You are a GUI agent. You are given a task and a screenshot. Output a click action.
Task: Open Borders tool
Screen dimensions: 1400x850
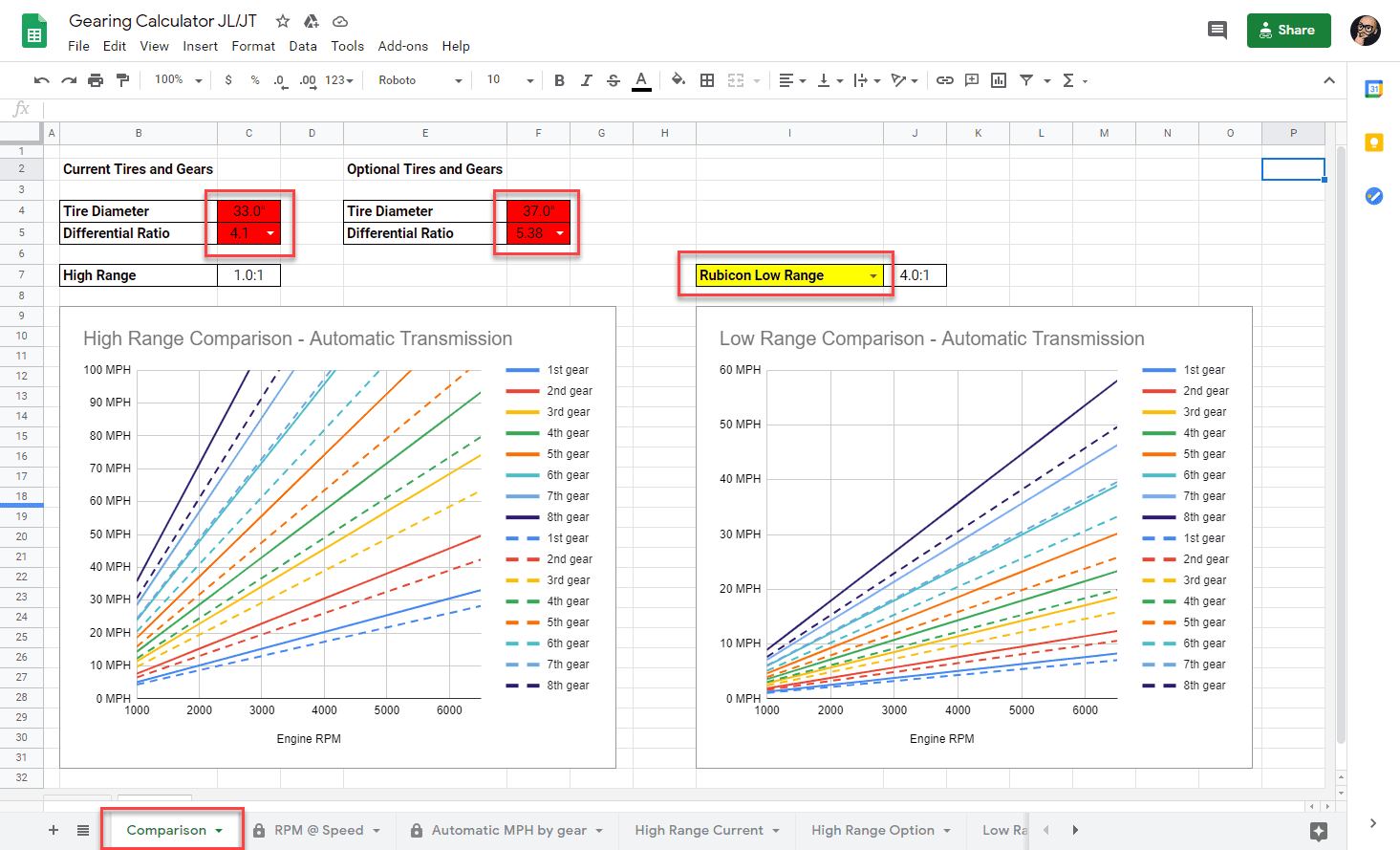pos(707,80)
